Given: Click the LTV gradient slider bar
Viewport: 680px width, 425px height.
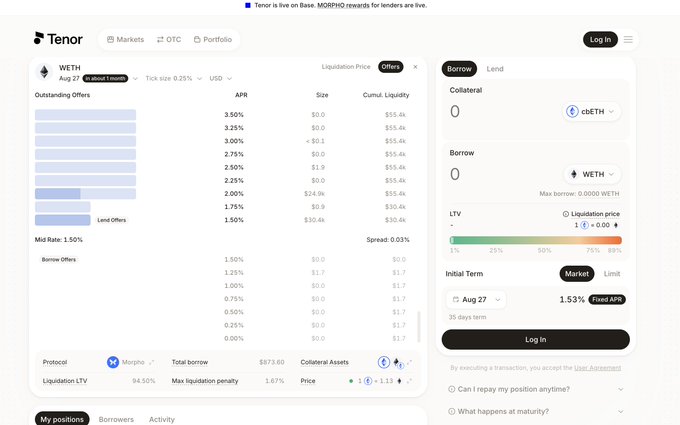Looking at the screenshot, I should tap(536, 240).
